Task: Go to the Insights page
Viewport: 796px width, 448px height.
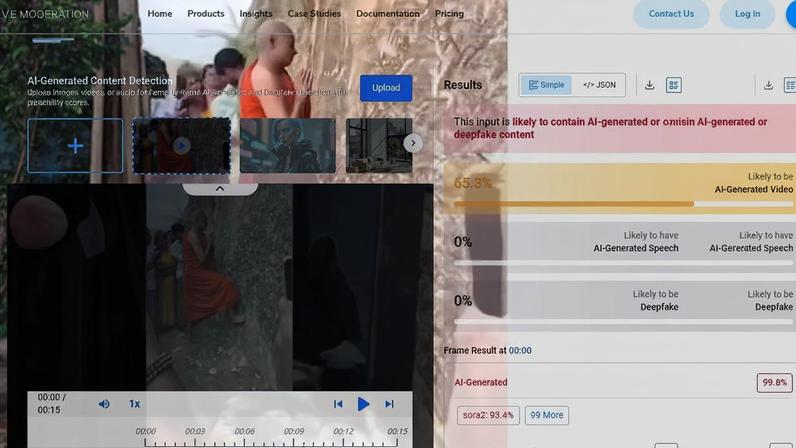Action: point(256,14)
